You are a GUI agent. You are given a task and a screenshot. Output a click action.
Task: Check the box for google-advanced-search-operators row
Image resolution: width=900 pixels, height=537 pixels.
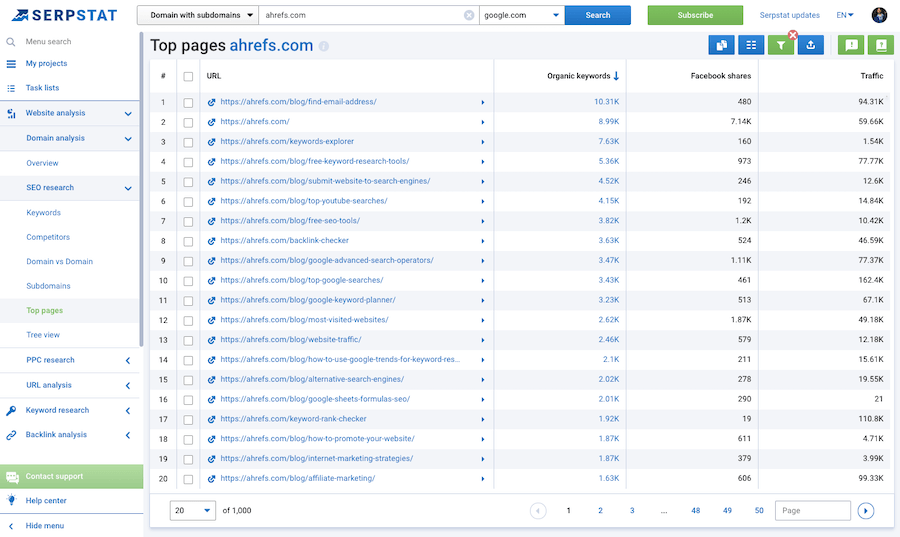(x=188, y=261)
